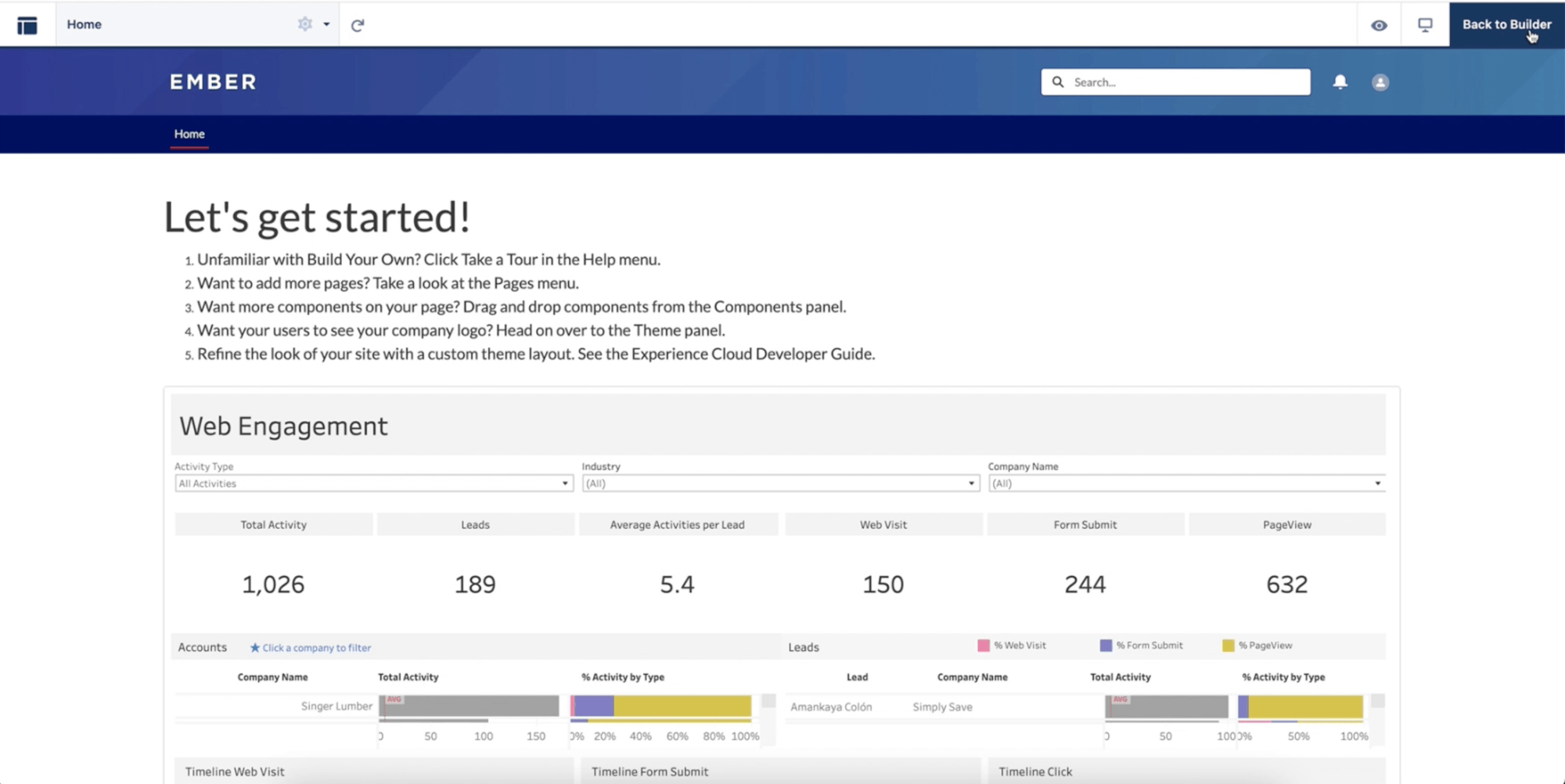The image size is (1565, 784).
Task: Click the purple % Form Submit legend swatch
Action: click(1106, 646)
